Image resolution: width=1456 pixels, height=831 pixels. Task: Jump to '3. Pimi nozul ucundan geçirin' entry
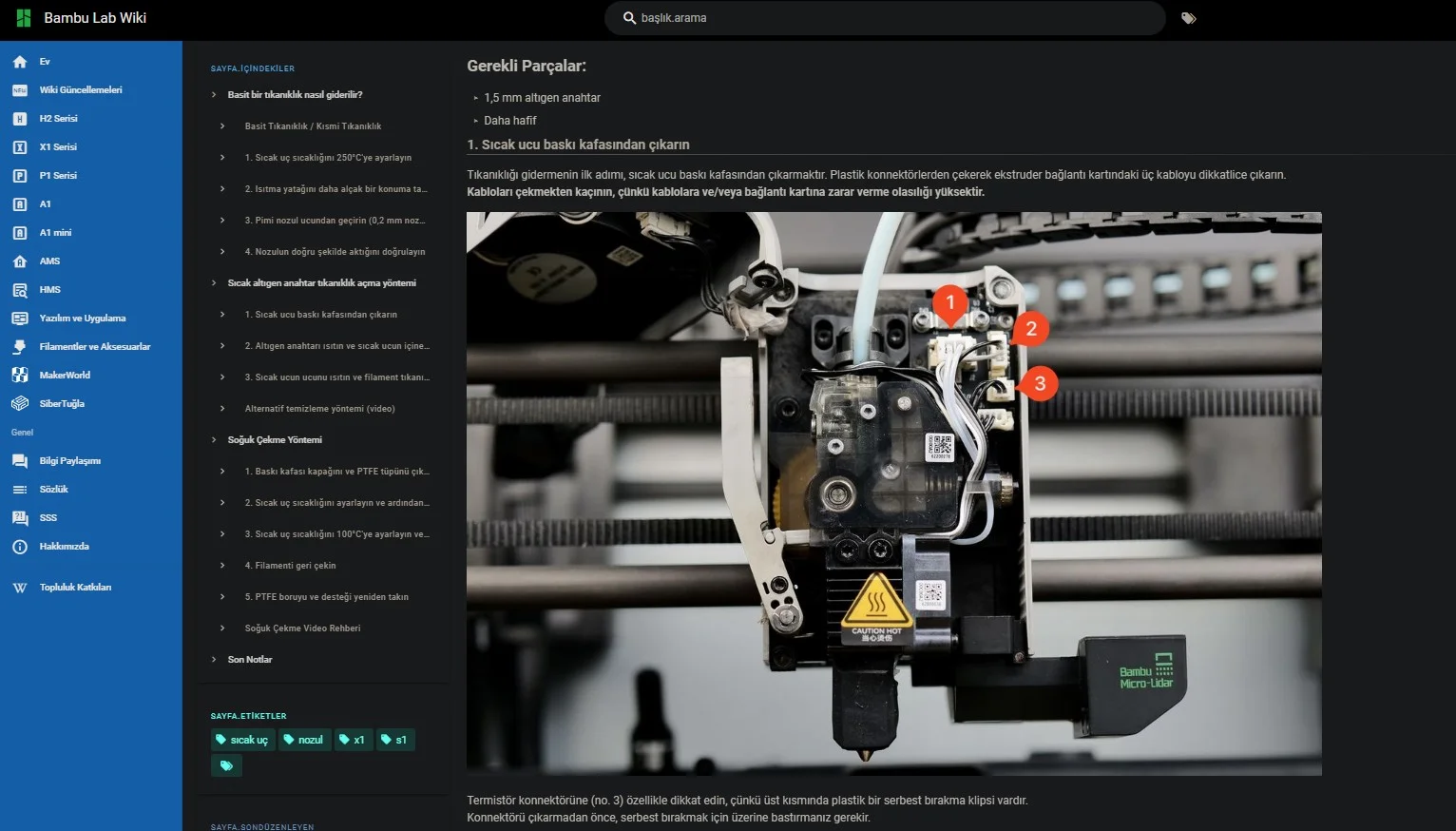335,221
